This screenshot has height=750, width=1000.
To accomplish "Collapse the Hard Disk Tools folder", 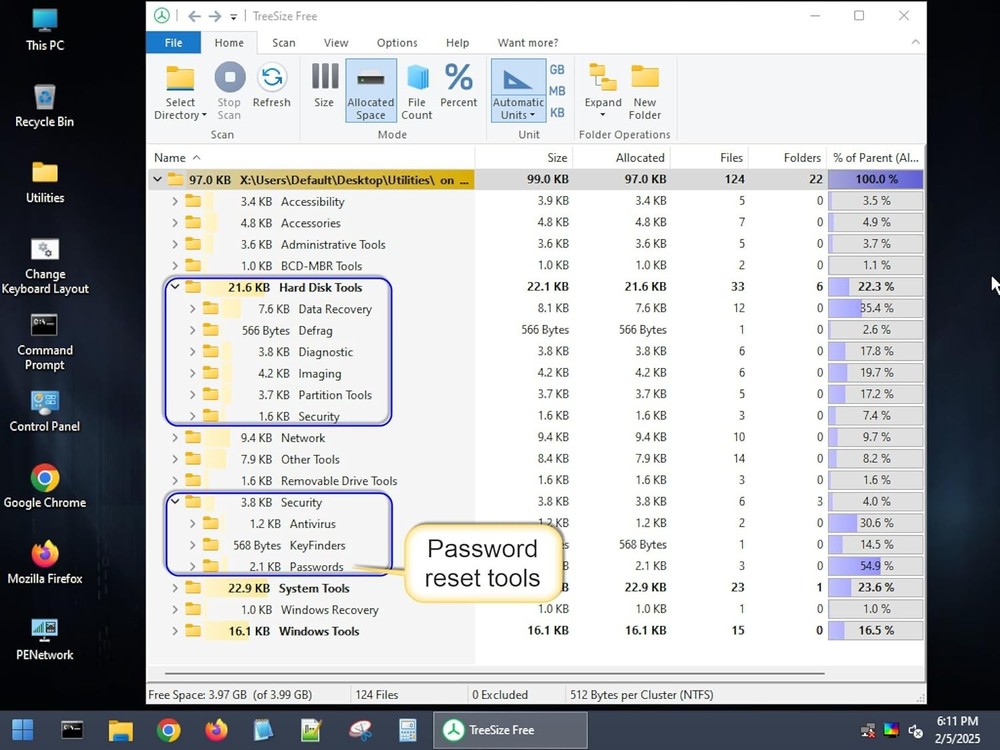I will coord(175,287).
